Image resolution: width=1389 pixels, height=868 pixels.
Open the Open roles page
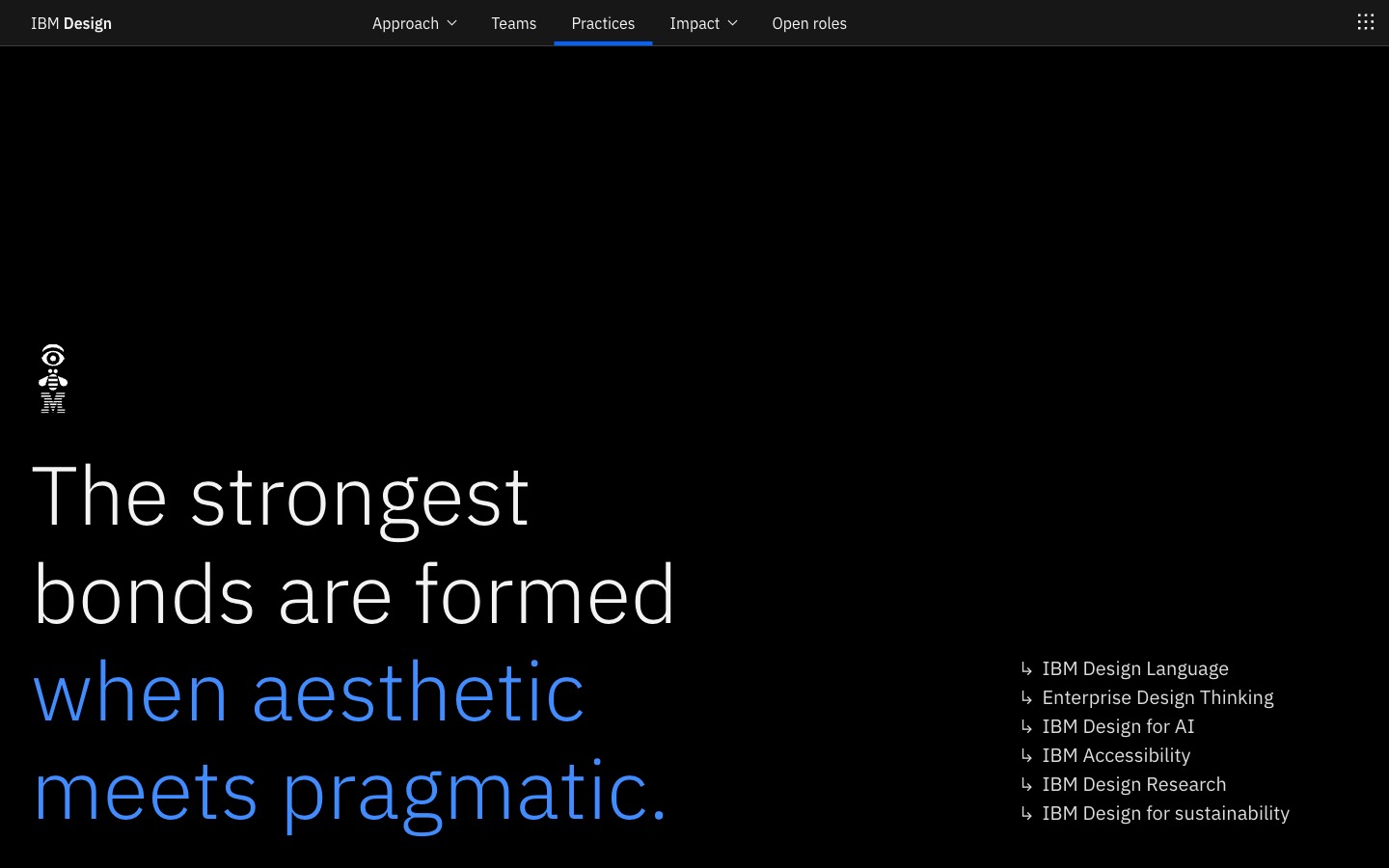click(x=809, y=23)
